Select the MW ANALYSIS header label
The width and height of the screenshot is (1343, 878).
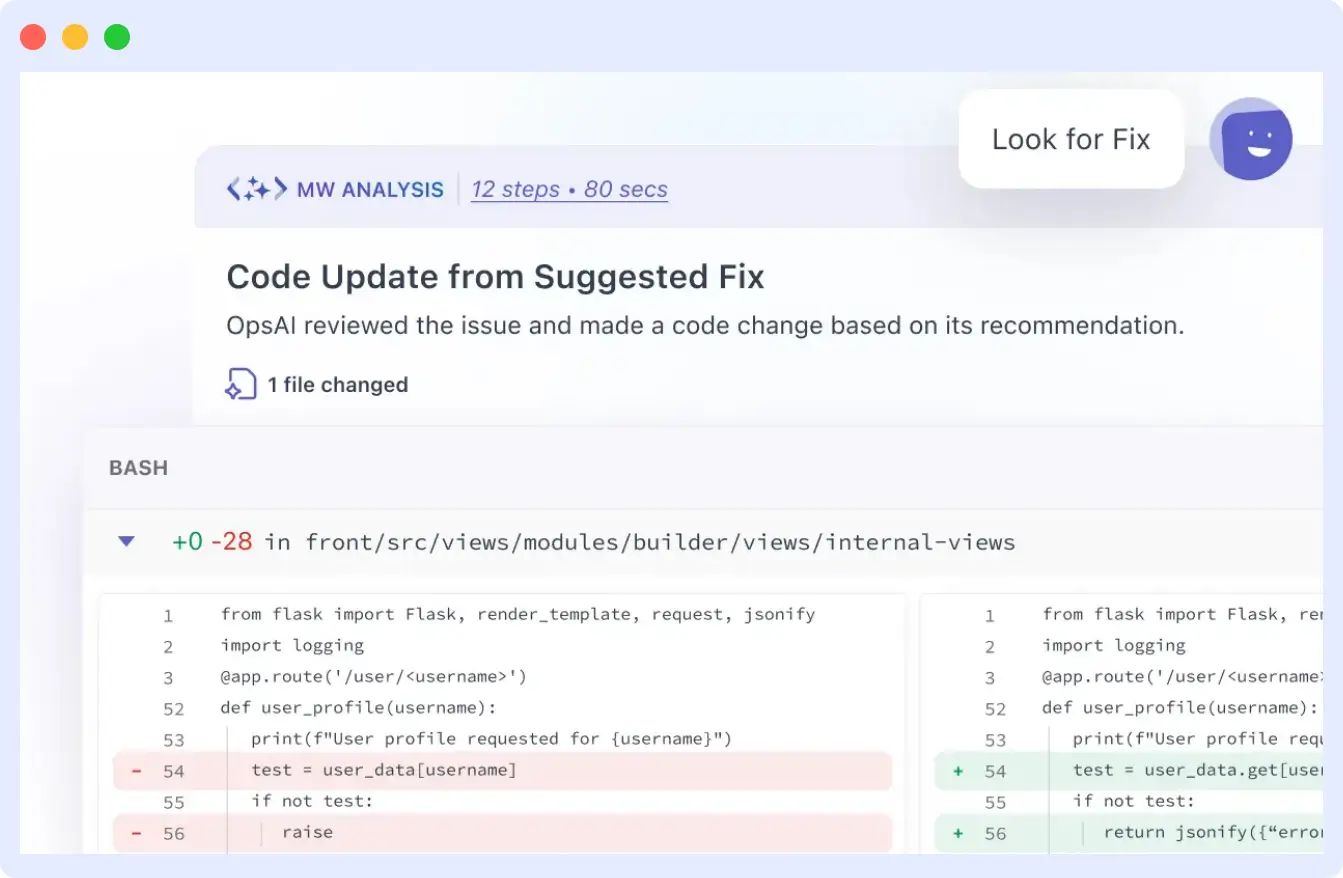[370, 189]
